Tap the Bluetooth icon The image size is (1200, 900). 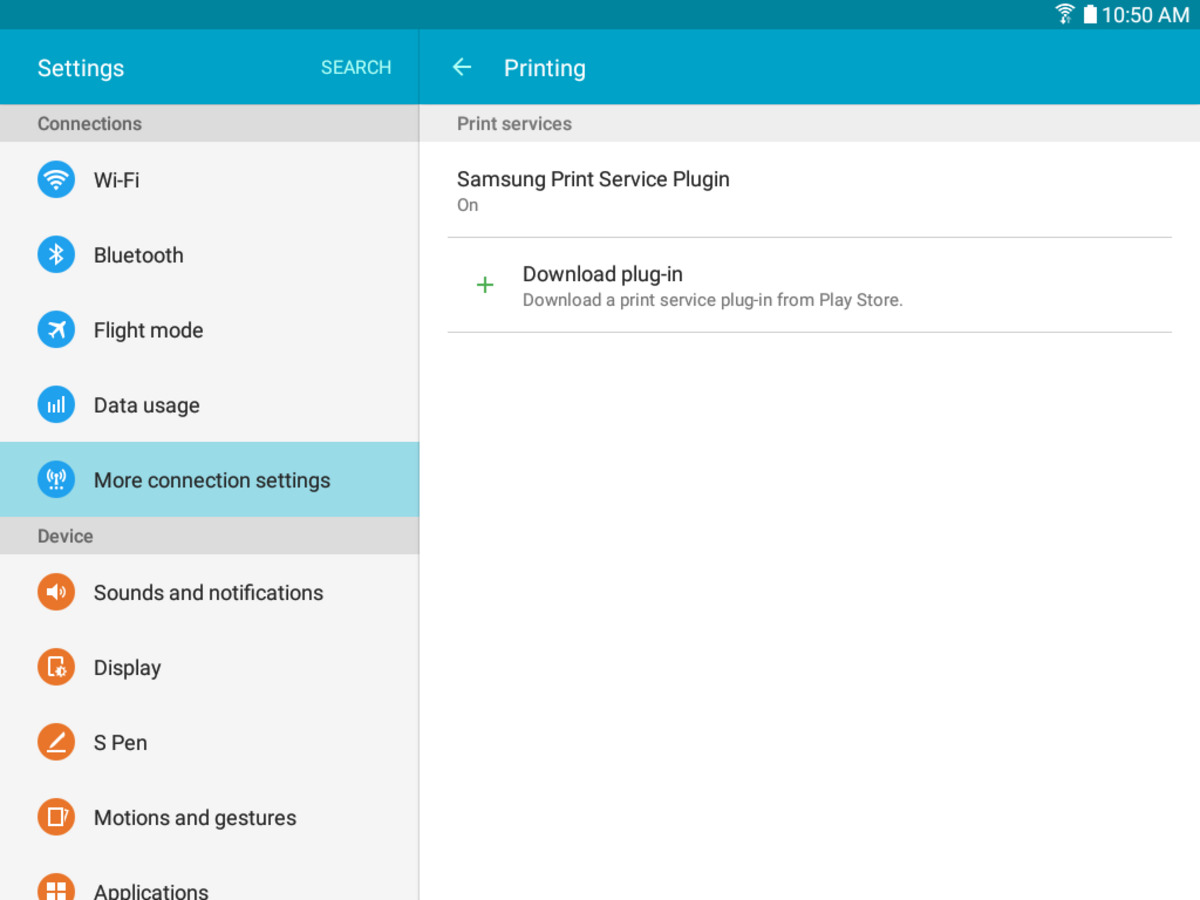[x=56, y=255]
